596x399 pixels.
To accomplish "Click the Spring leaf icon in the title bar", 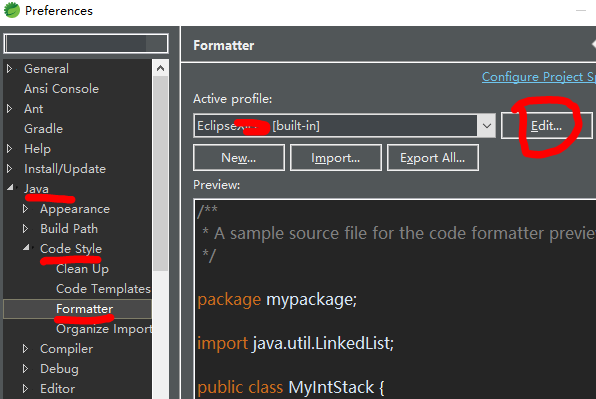I will [x=11, y=10].
